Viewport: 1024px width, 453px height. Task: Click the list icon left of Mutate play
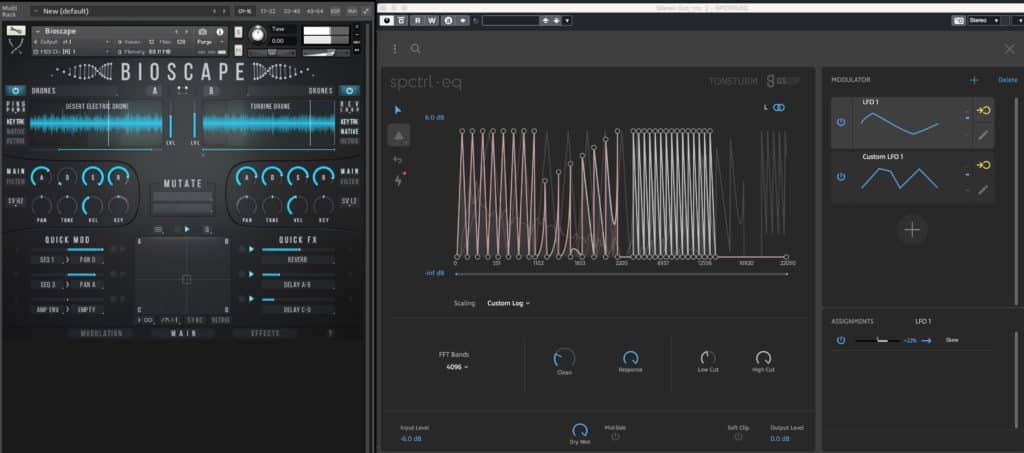tap(159, 229)
